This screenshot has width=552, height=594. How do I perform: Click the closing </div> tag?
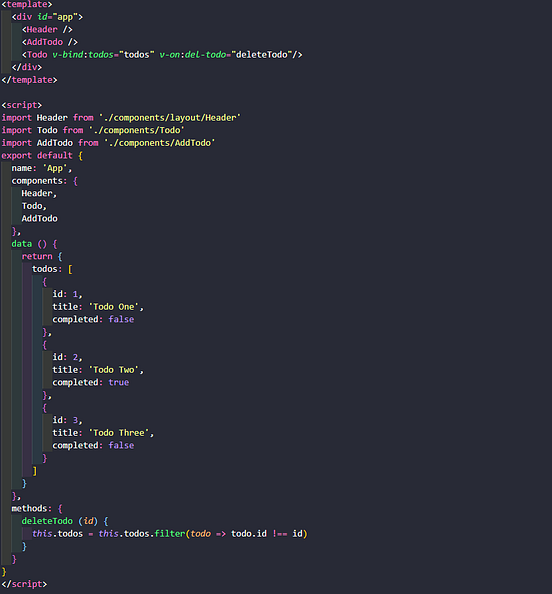coord(27,67)
